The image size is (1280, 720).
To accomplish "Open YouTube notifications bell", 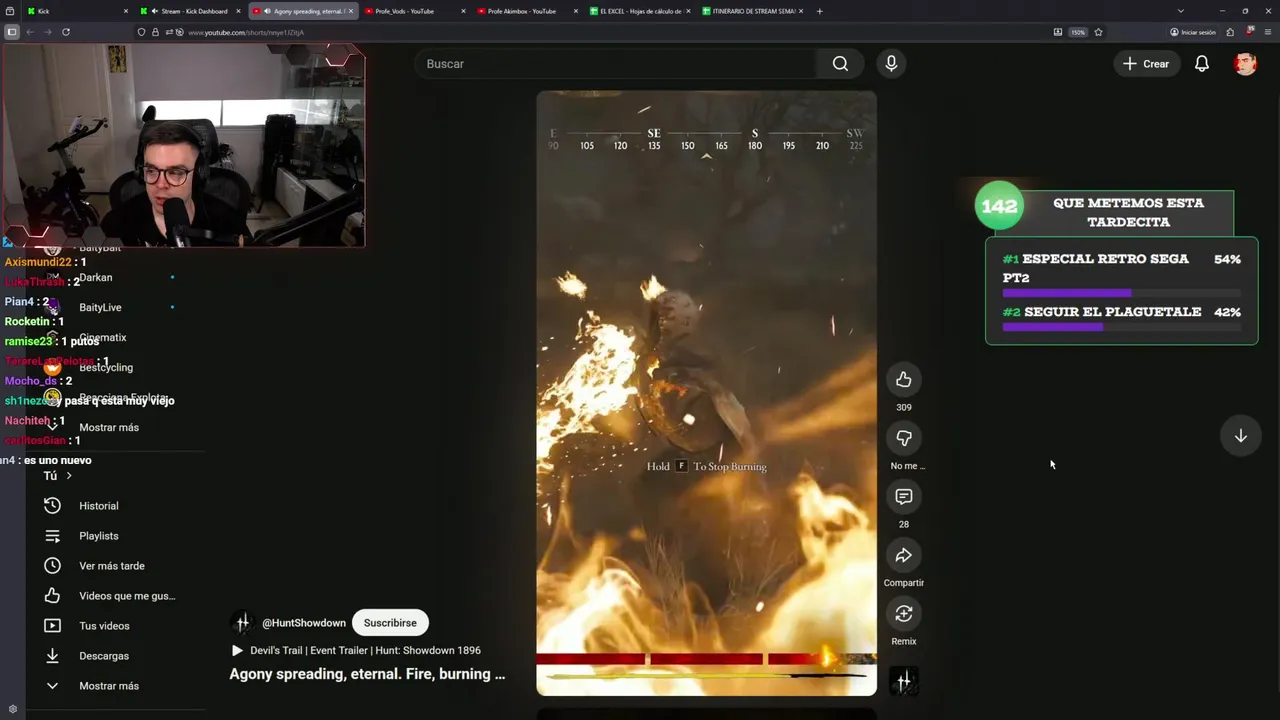I will click(x=1202, y=64).
